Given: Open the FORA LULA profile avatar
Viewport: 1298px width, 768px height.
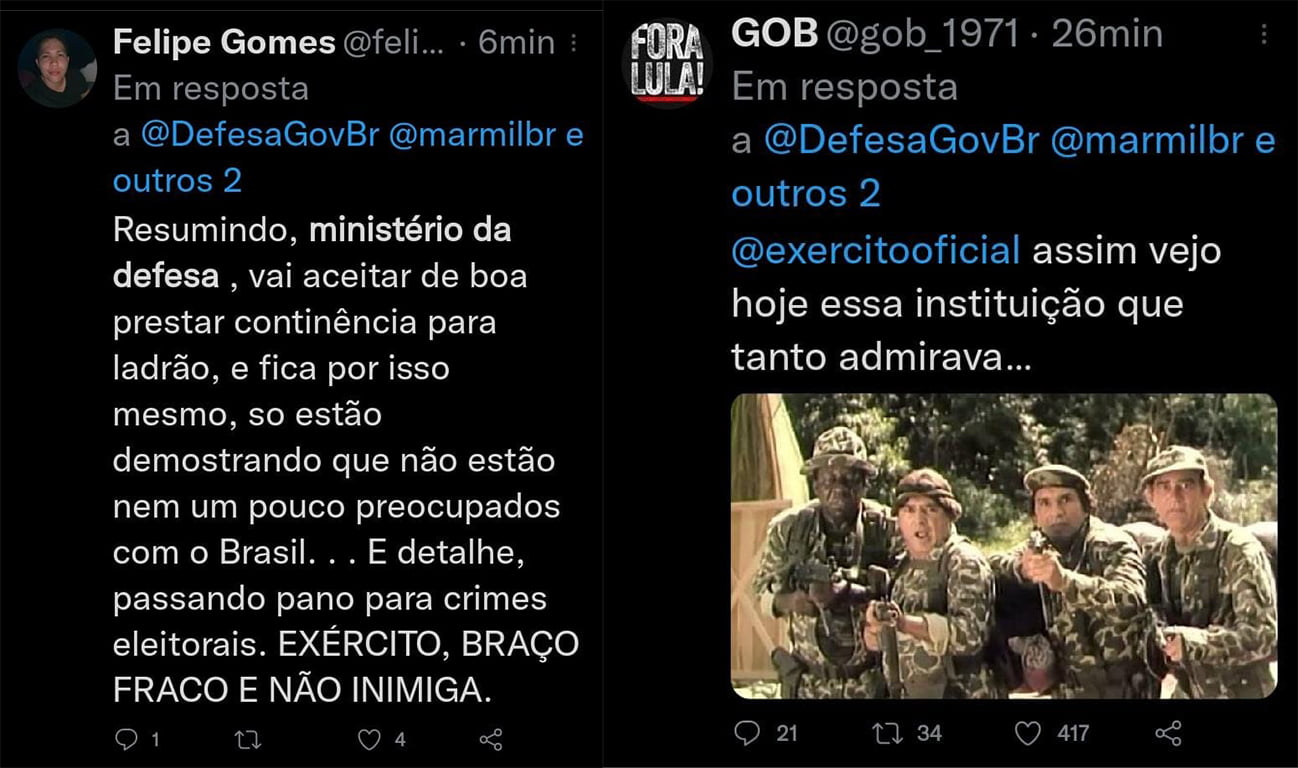Looking at the screenshot, I should (665, 61).
